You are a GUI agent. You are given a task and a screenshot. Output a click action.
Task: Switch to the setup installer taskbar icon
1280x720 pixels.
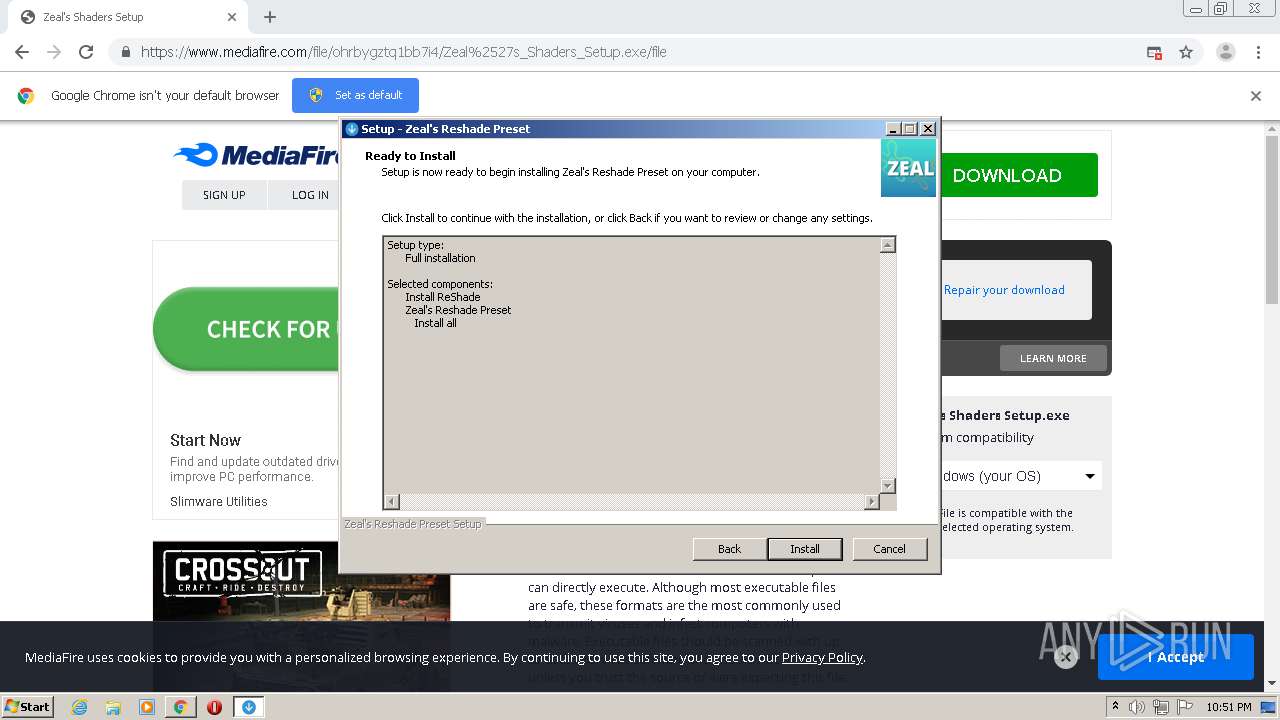pos(249,707)
